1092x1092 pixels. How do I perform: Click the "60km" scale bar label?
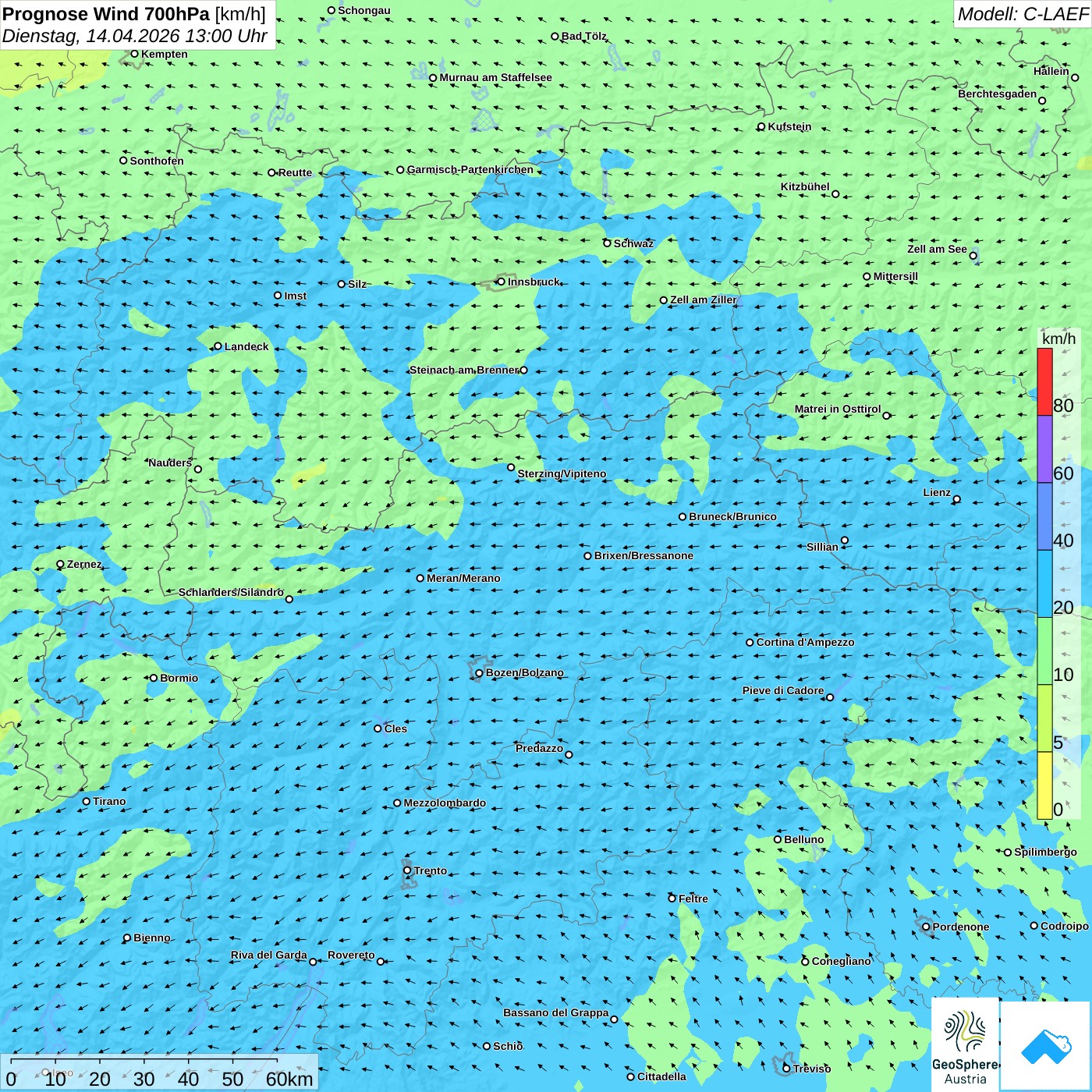[x=289, y=1079]
